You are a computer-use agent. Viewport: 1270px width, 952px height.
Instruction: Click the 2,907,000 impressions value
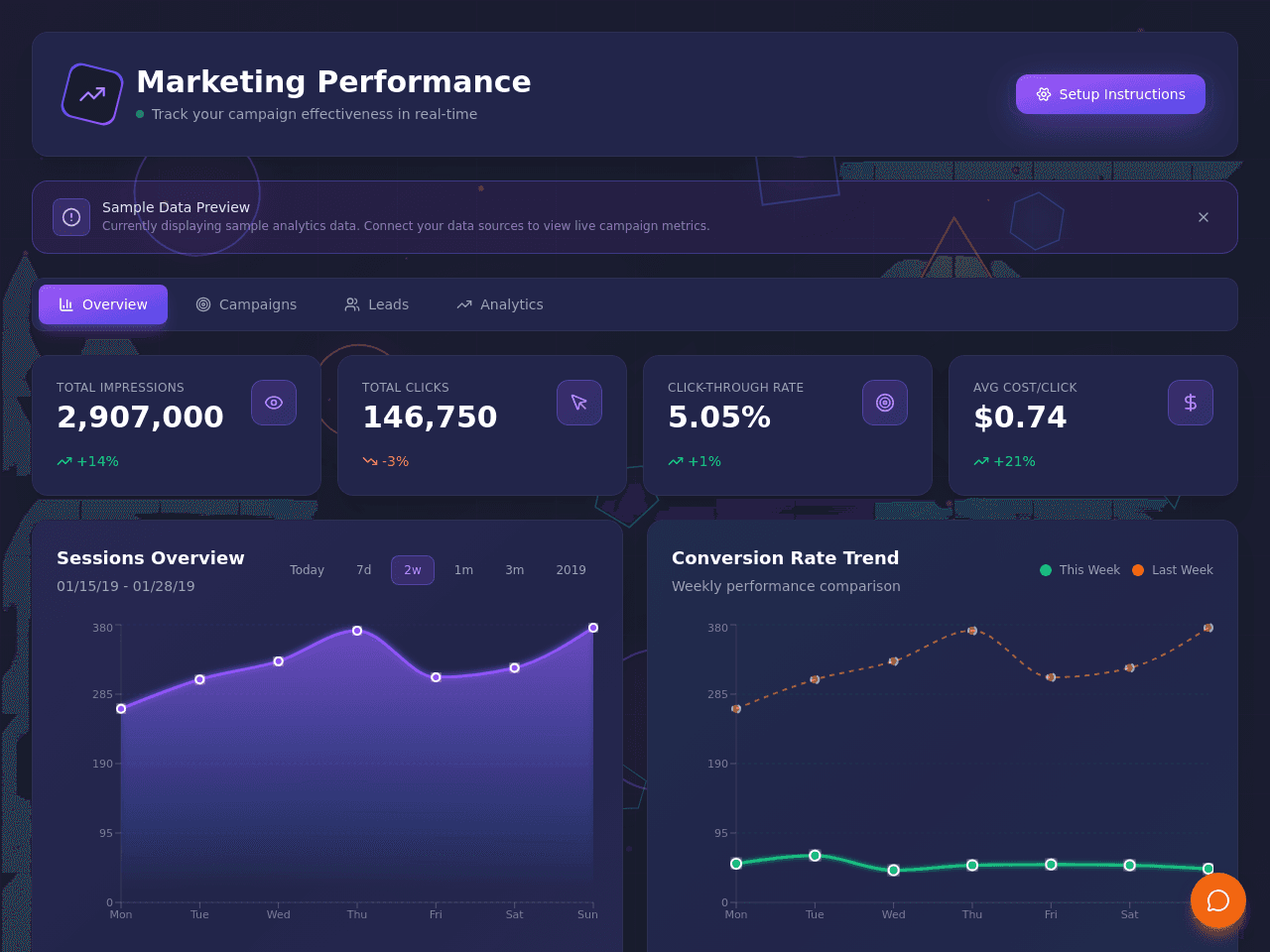[x=140, y=417]
